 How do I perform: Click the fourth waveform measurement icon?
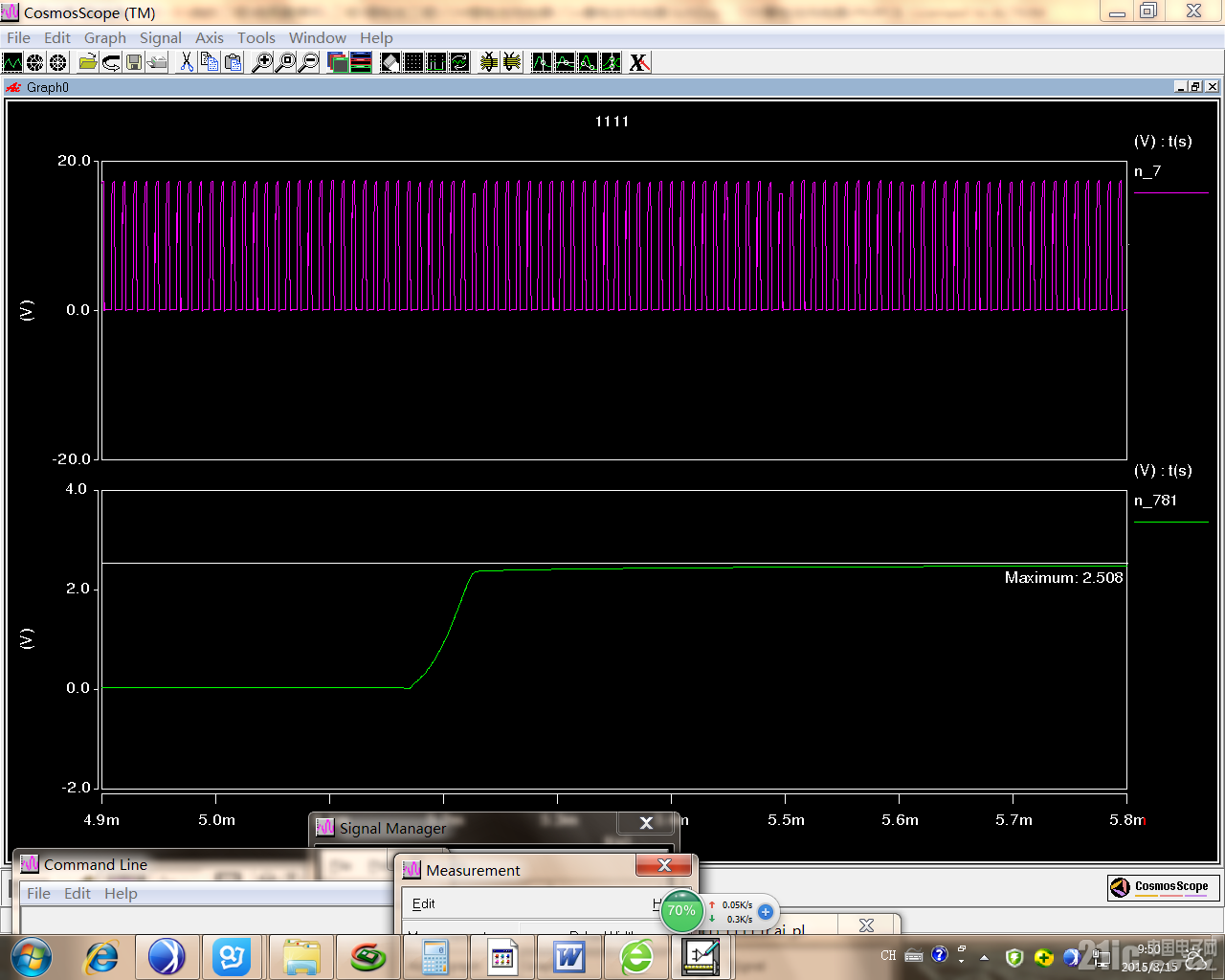coord(611,62)
